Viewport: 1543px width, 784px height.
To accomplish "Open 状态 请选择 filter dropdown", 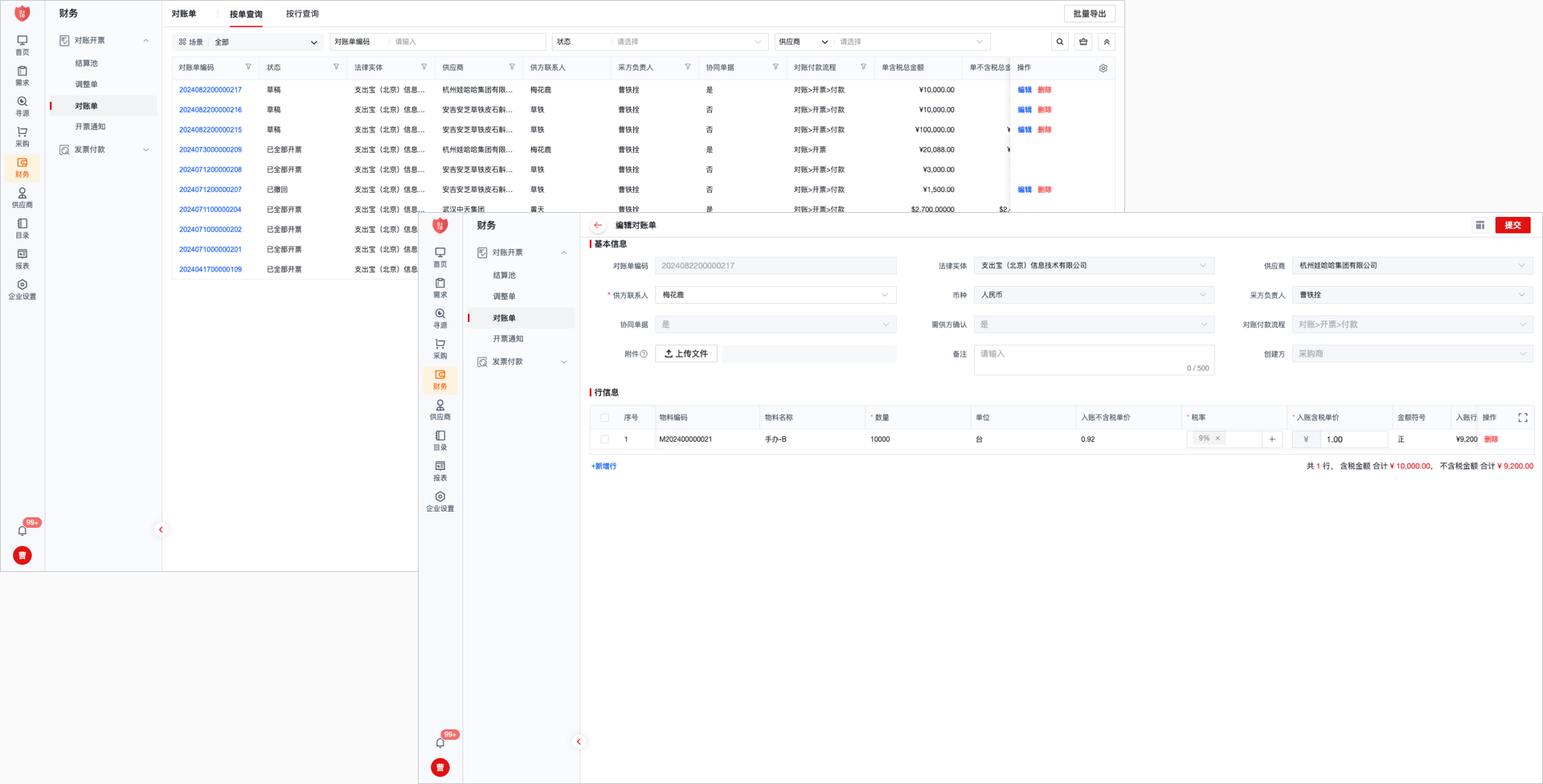I will pyautogui.click(x=688, y=42).
